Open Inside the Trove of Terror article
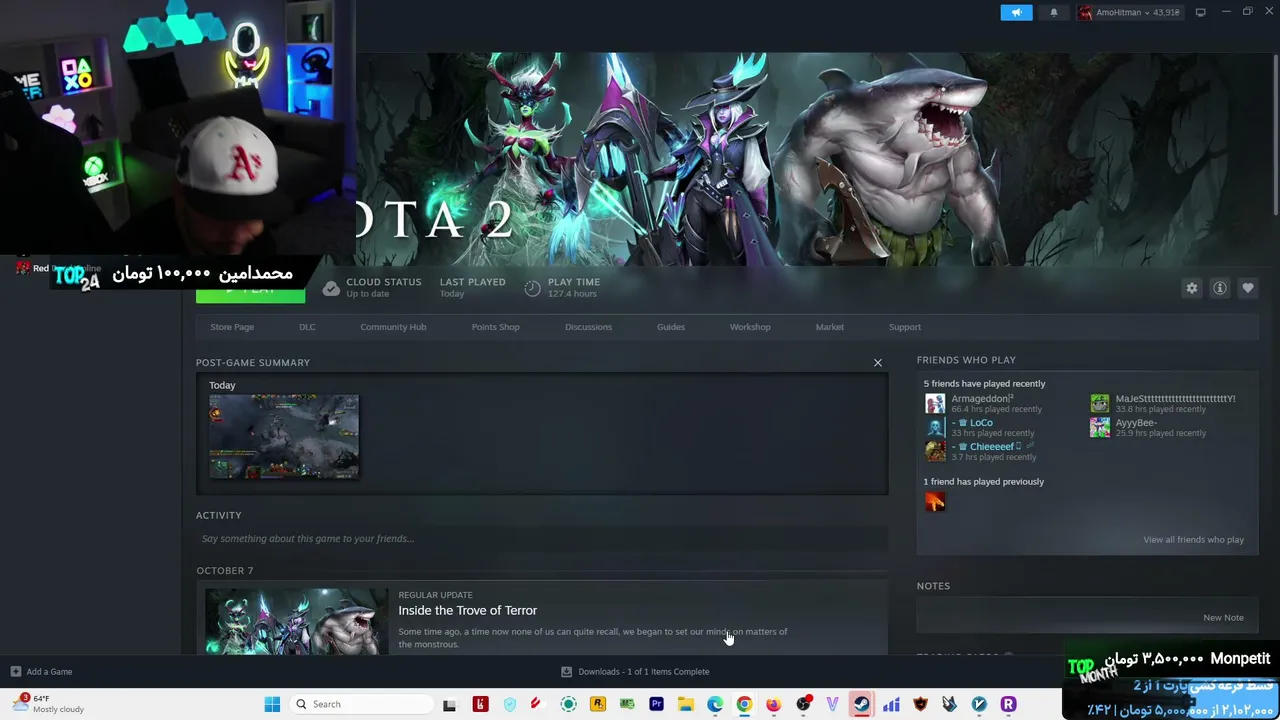Image resolution: width=1280 pixels, height=720 pixels. coord(467,610)
